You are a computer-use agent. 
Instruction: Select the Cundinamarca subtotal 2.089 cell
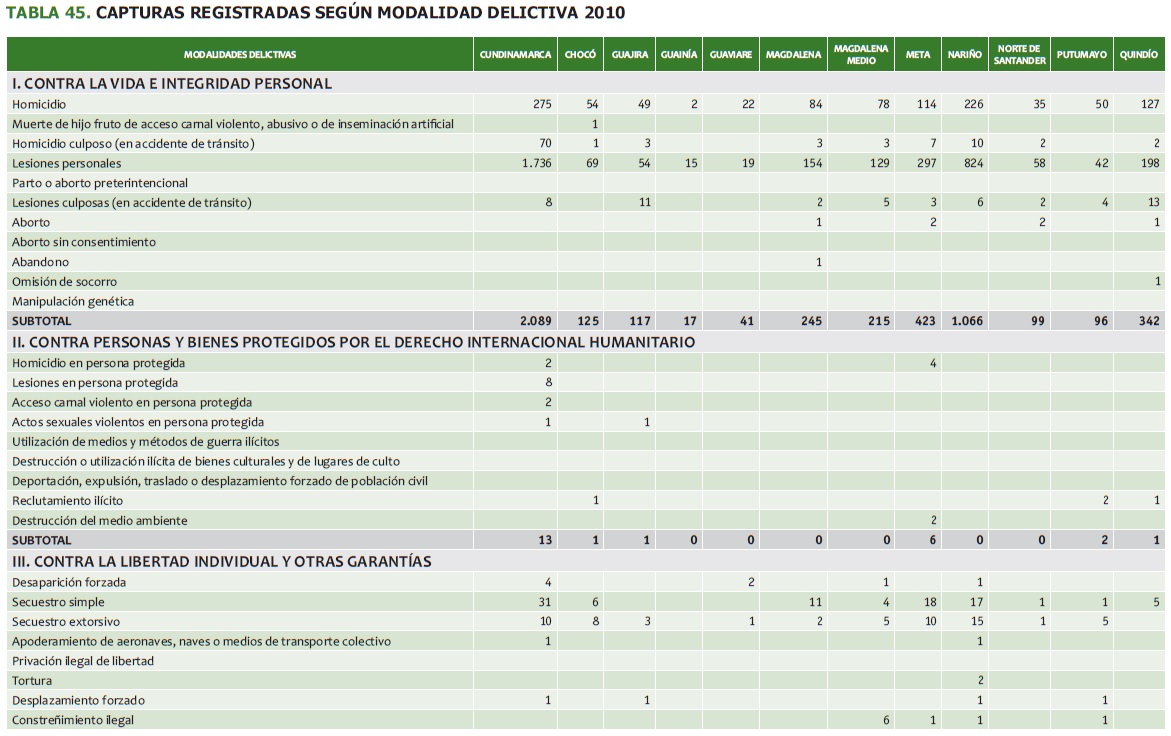pyautogui.click(x=535, y=321)
